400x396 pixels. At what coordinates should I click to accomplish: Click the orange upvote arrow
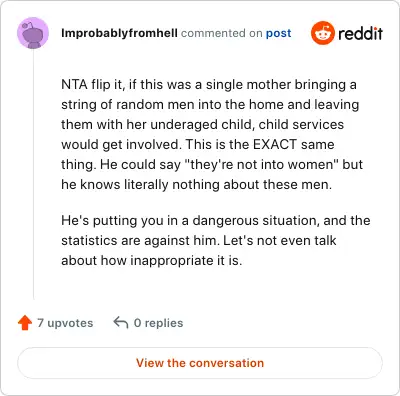(x=25, y=323)
